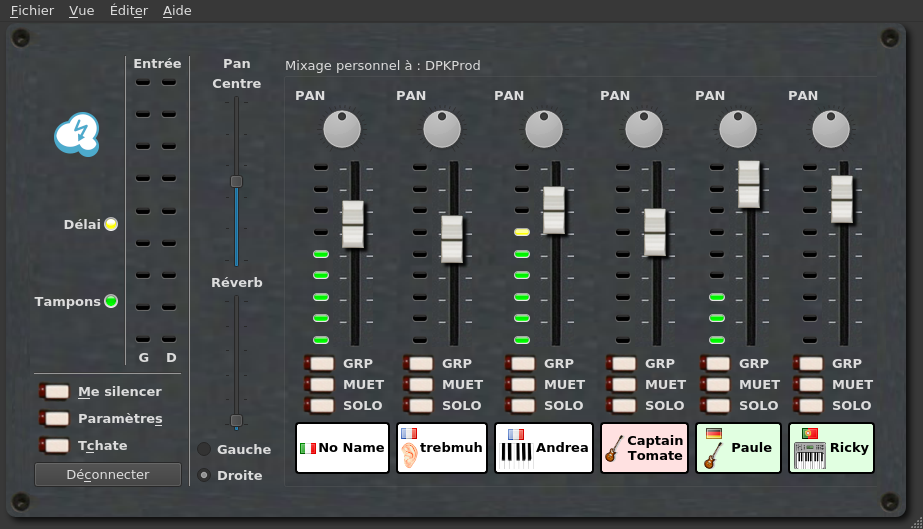The height and width of the screenshot is (529, 923).
Task: Solo the Andrea channel
Action: [x=520, y=405]
